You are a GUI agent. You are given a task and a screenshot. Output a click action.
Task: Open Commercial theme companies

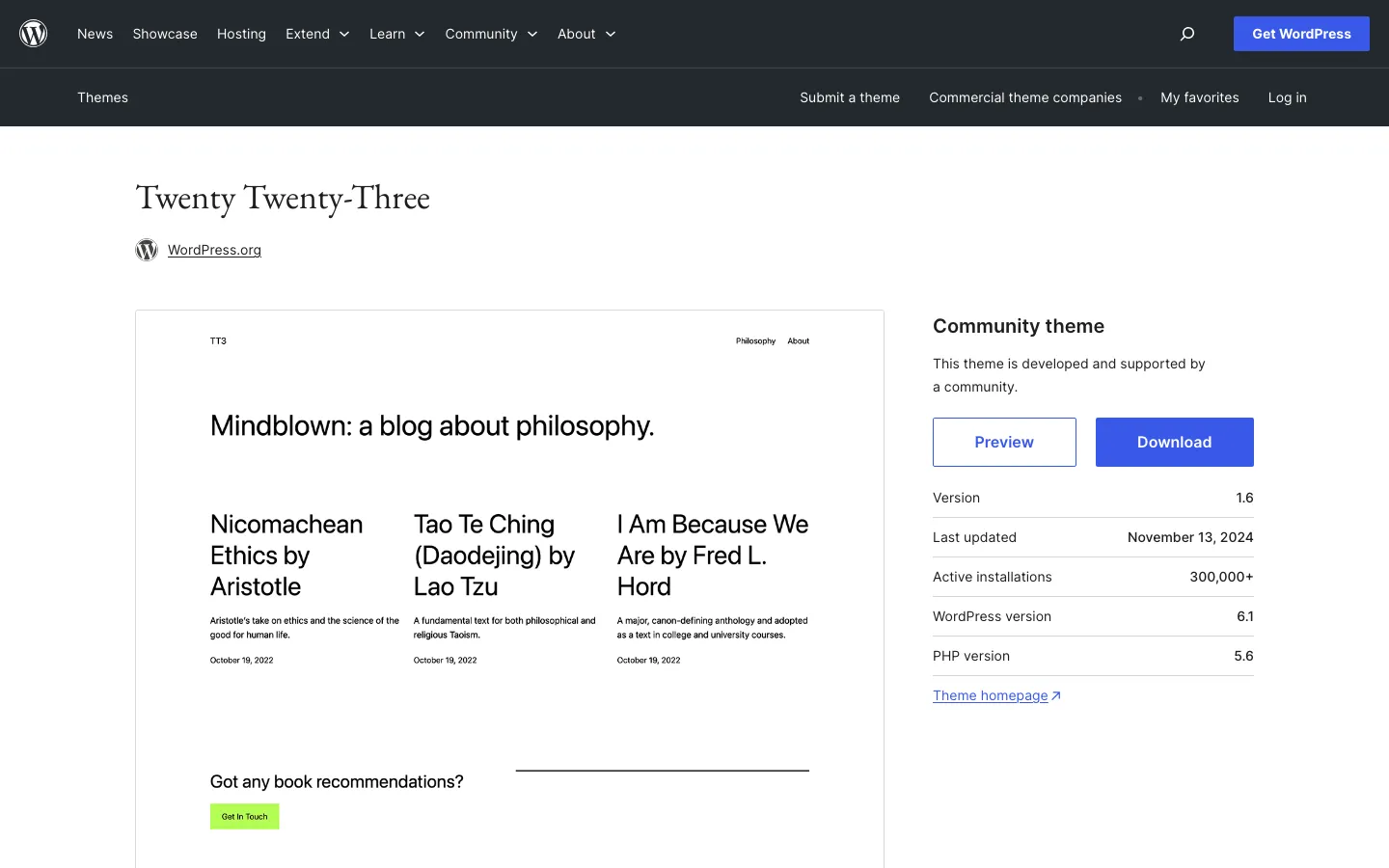click(x=1025, y=97)
